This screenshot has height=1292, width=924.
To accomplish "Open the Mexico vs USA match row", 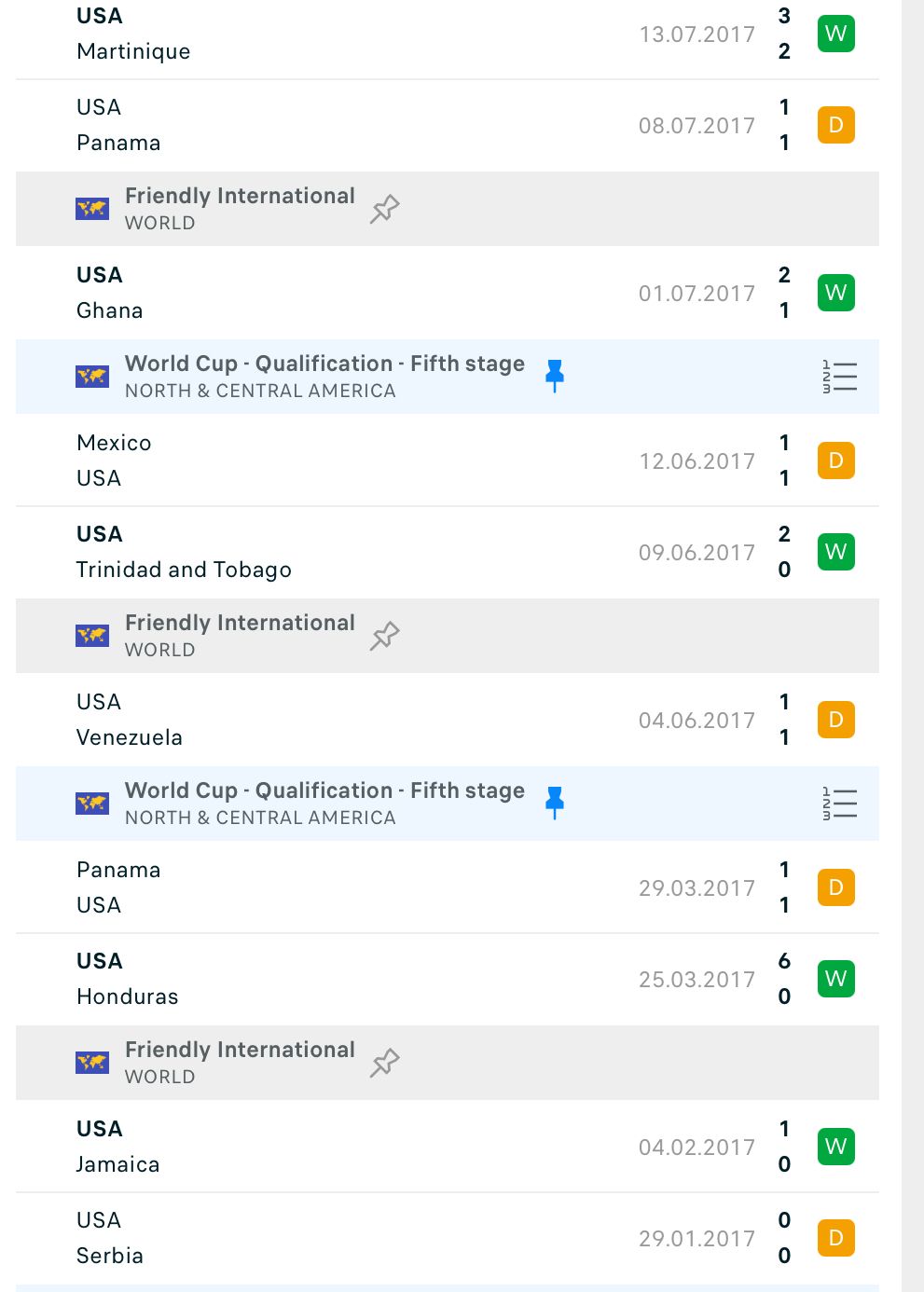I will click(x=448, y=460).
